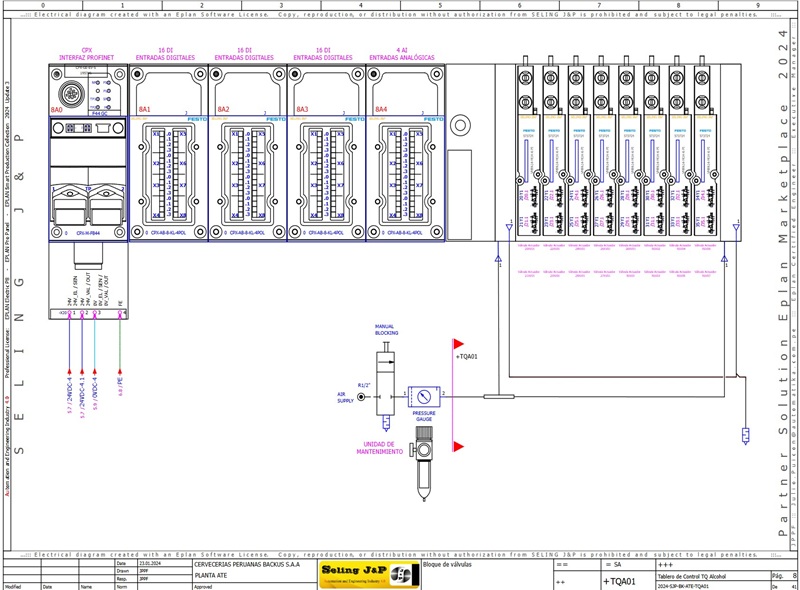Select the 8A2 device tag
Screen dimensions: 800x590
(223, 109)
